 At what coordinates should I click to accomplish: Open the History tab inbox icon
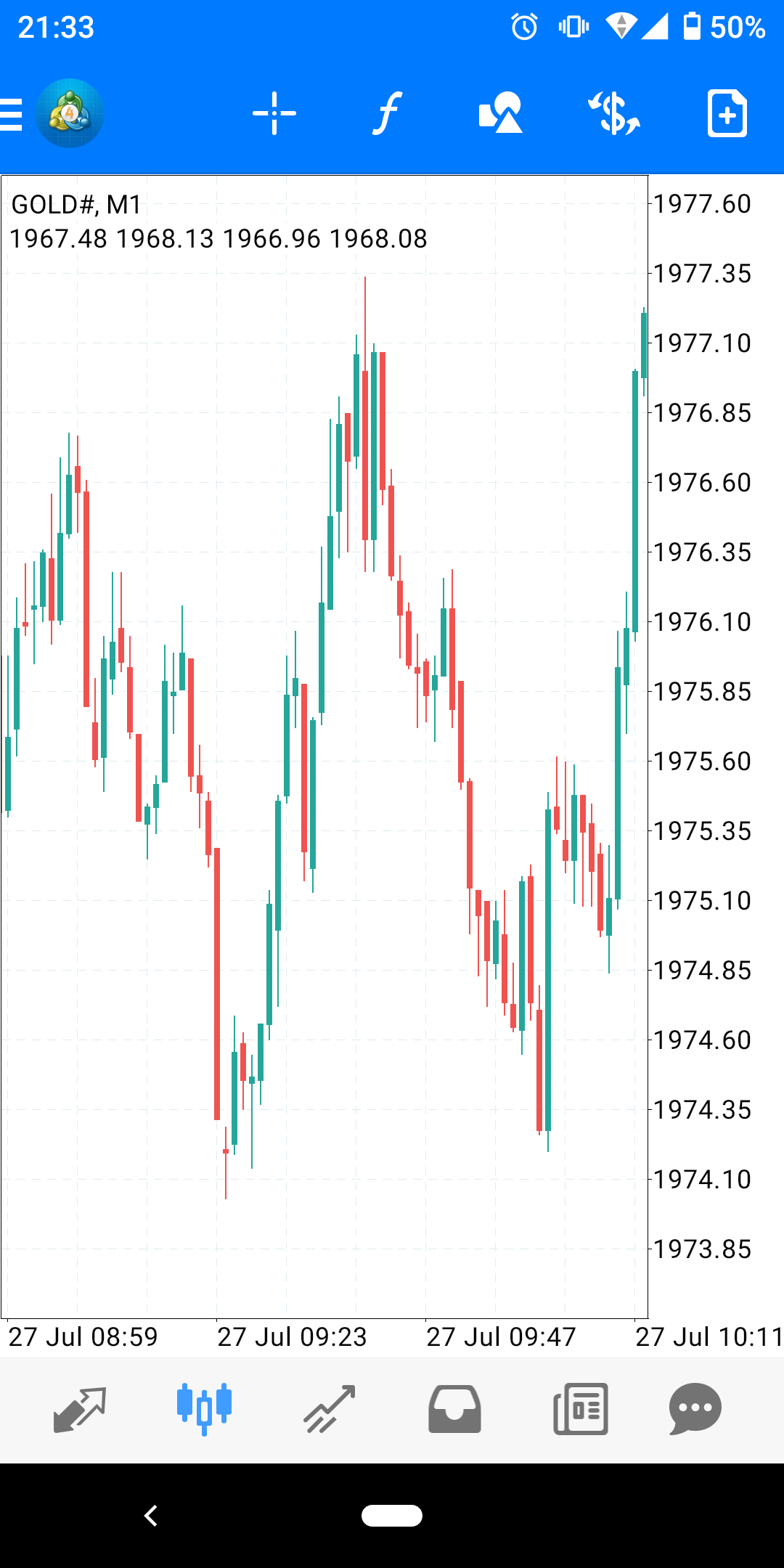pos(454,1409)
